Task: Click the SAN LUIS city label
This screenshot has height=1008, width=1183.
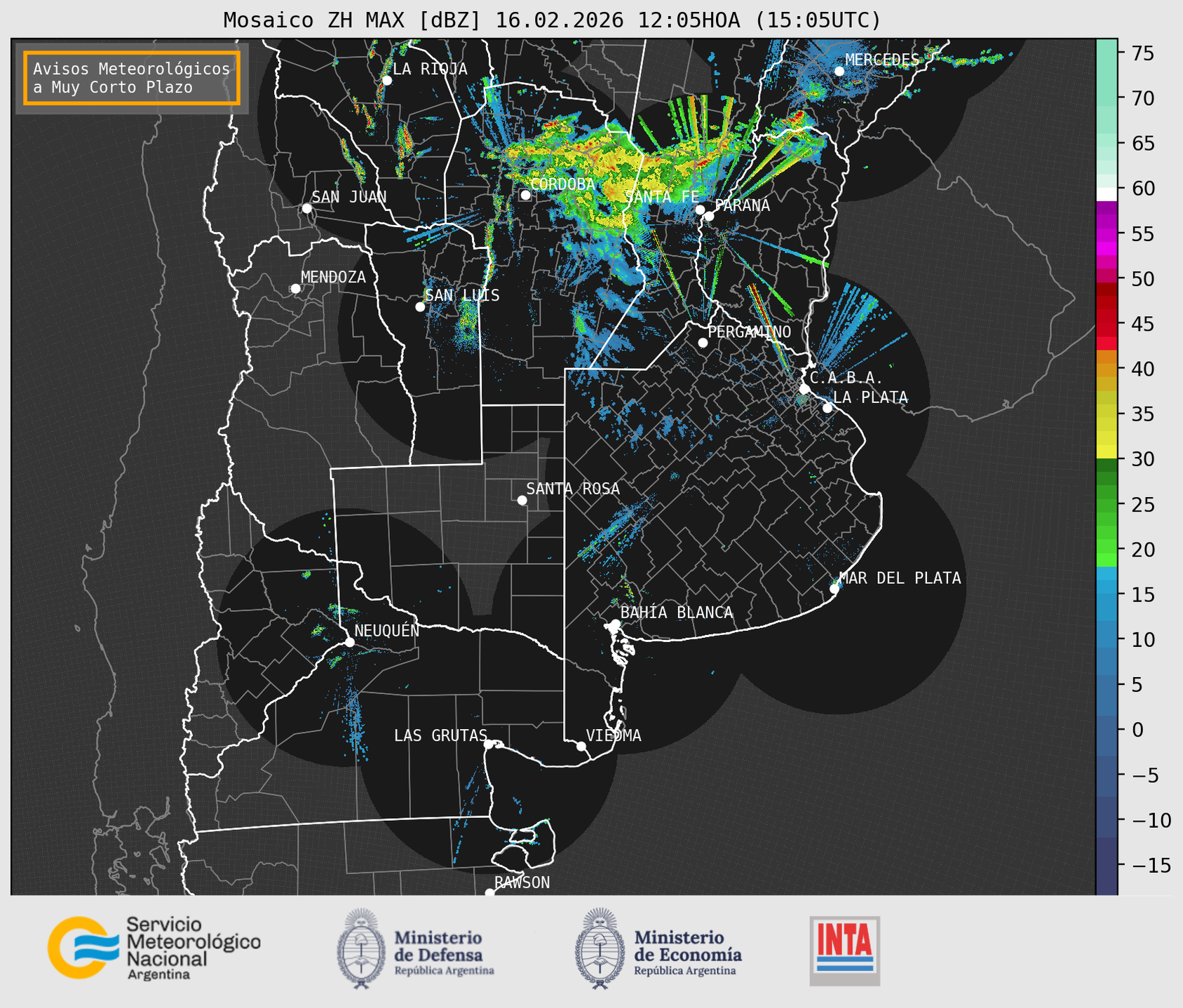Action: tap(462, 295)
